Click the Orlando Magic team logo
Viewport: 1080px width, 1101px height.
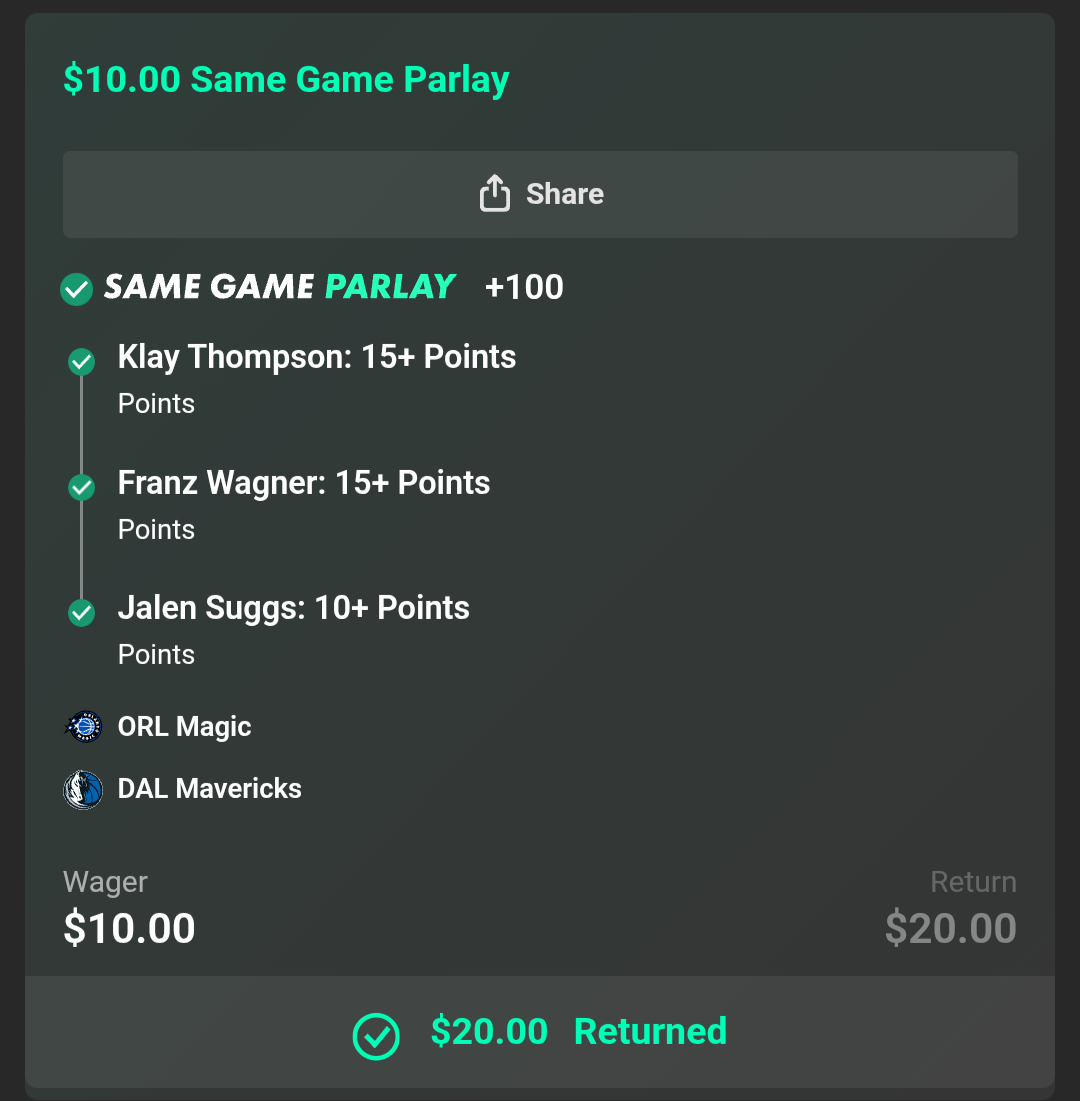point(83,727)
